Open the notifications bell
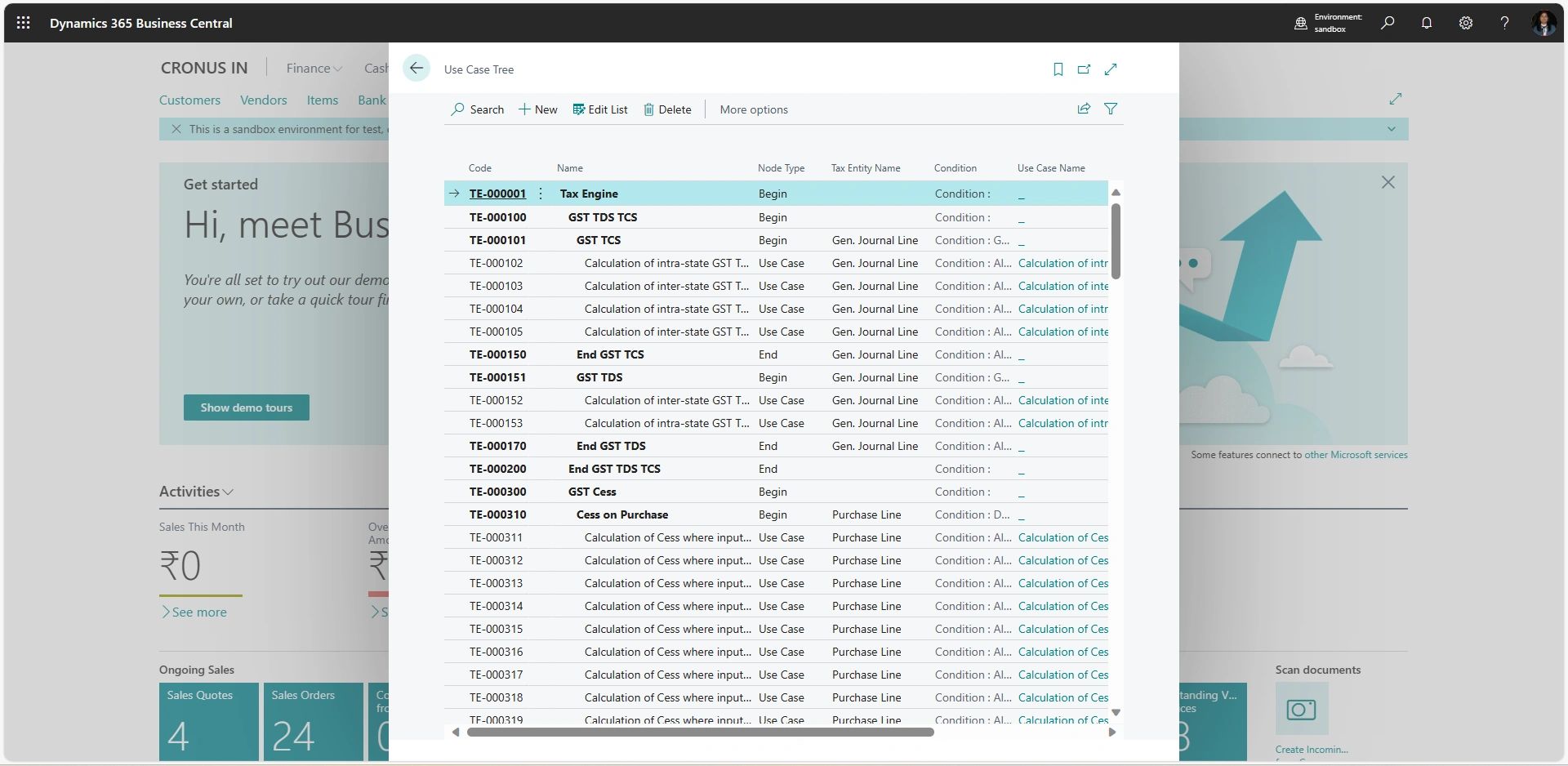1568x766 pixels. tap(1426, 23)
